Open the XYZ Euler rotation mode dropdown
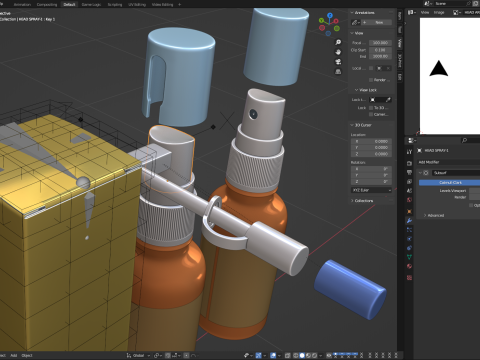Screen dimensions: 480x360 click(371, 190)
